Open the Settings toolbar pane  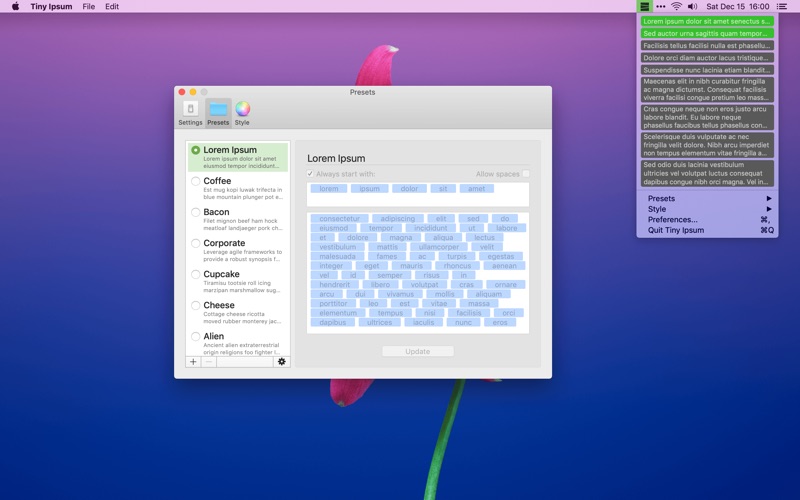coord(190,113)
